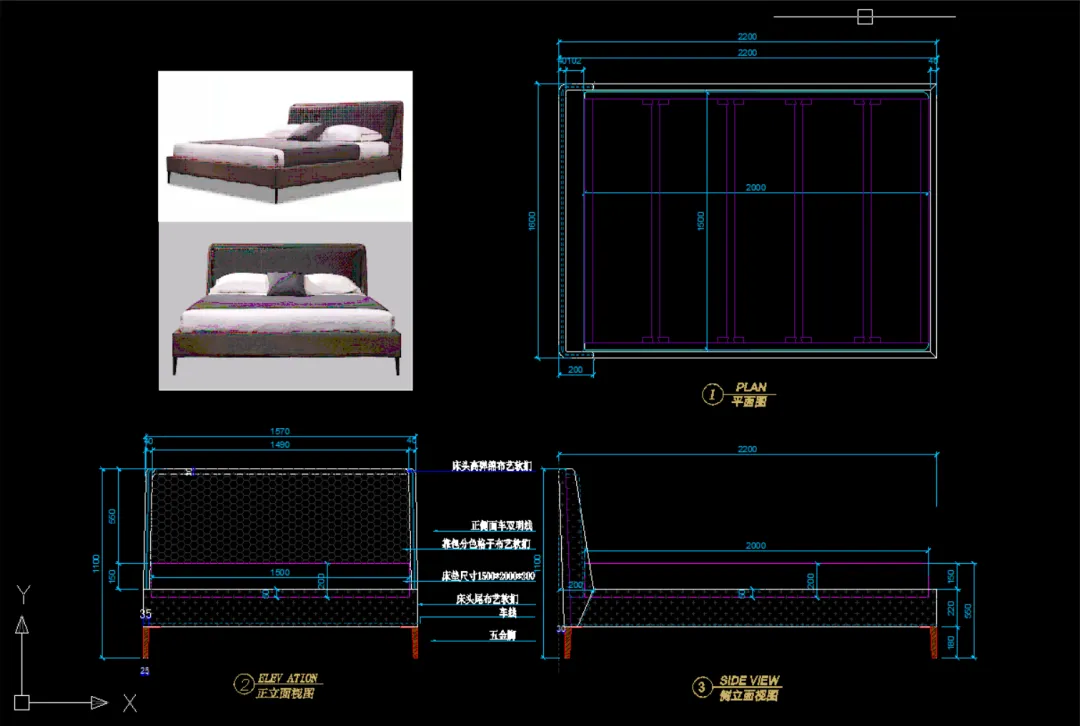
Task: Select the "40102" dimension above plan corner
Action: tap(569, 61)
